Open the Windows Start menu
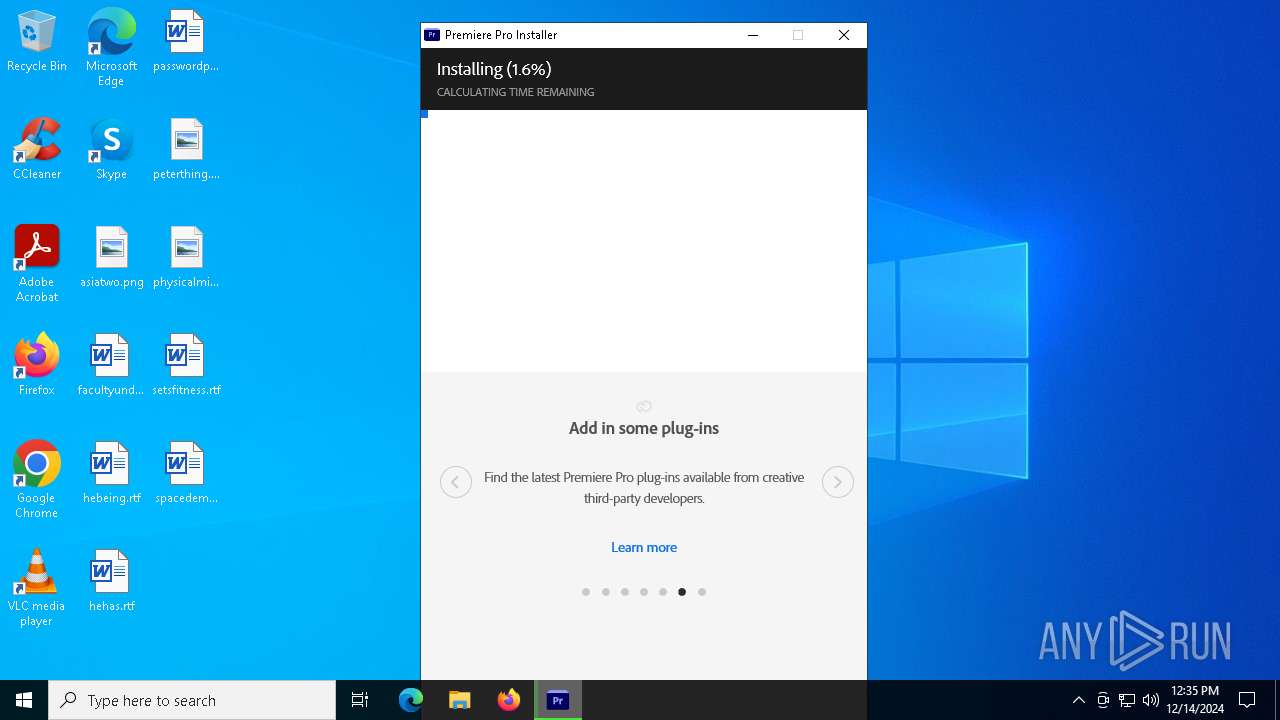 pos(24,700)
